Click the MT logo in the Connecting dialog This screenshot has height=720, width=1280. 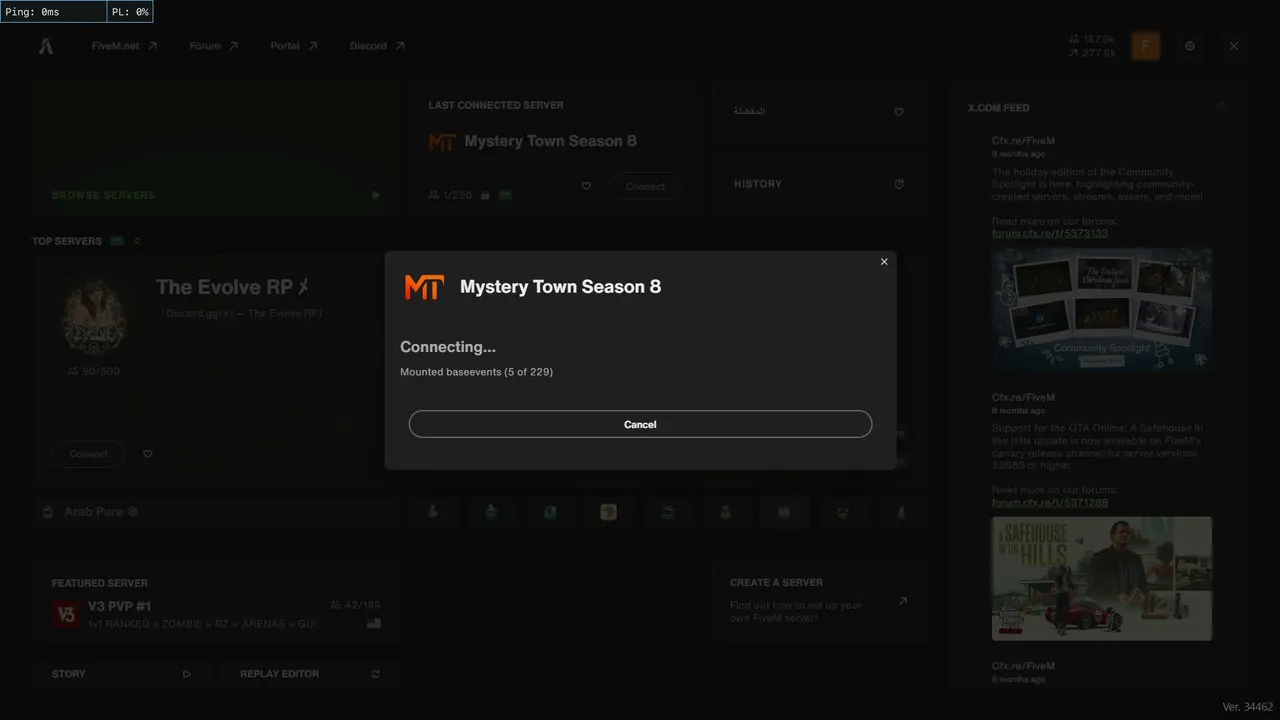pos(424,287)
